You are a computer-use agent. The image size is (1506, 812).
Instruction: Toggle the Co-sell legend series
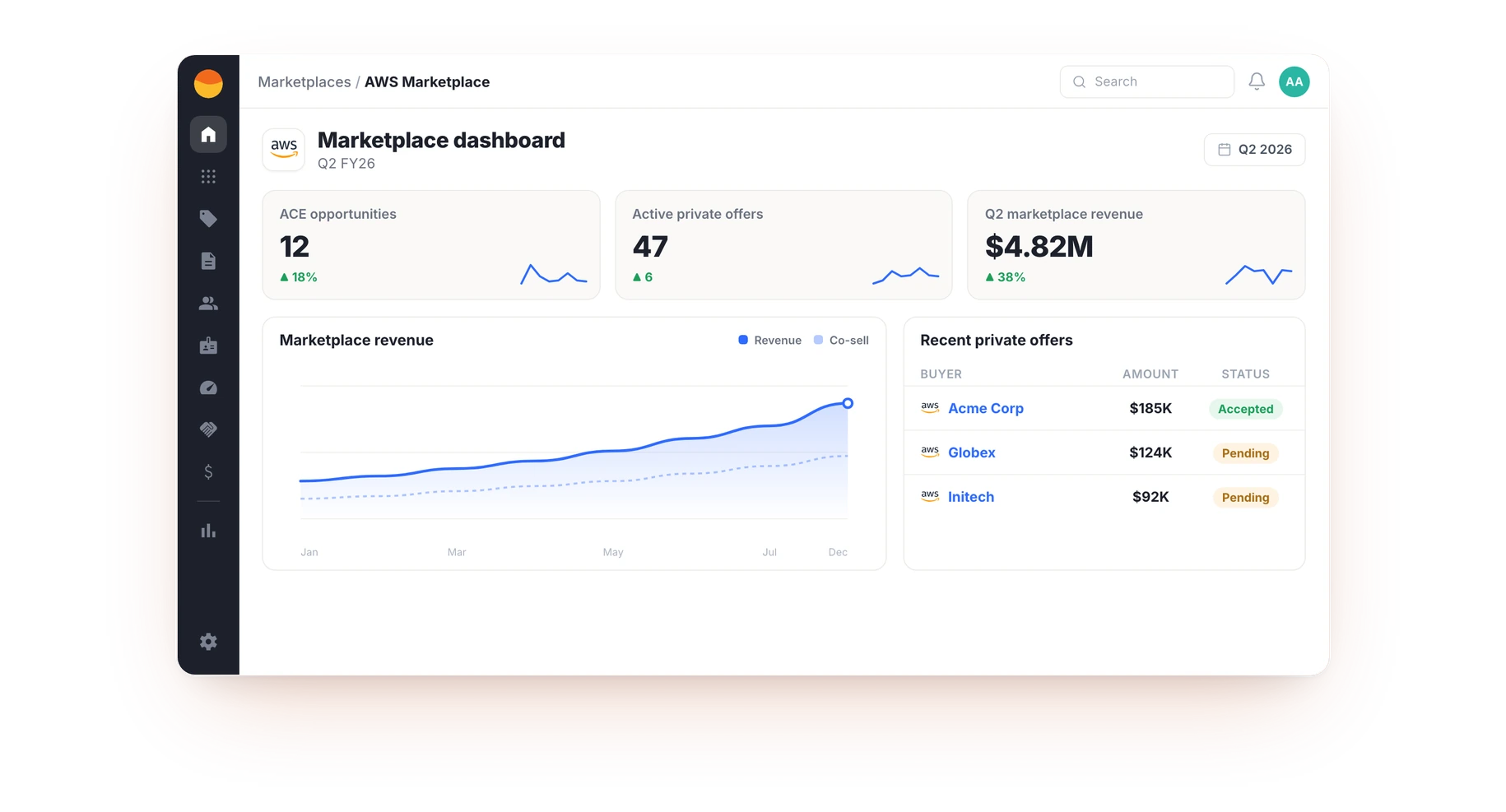pyautogui.click(x=841, y=341)
